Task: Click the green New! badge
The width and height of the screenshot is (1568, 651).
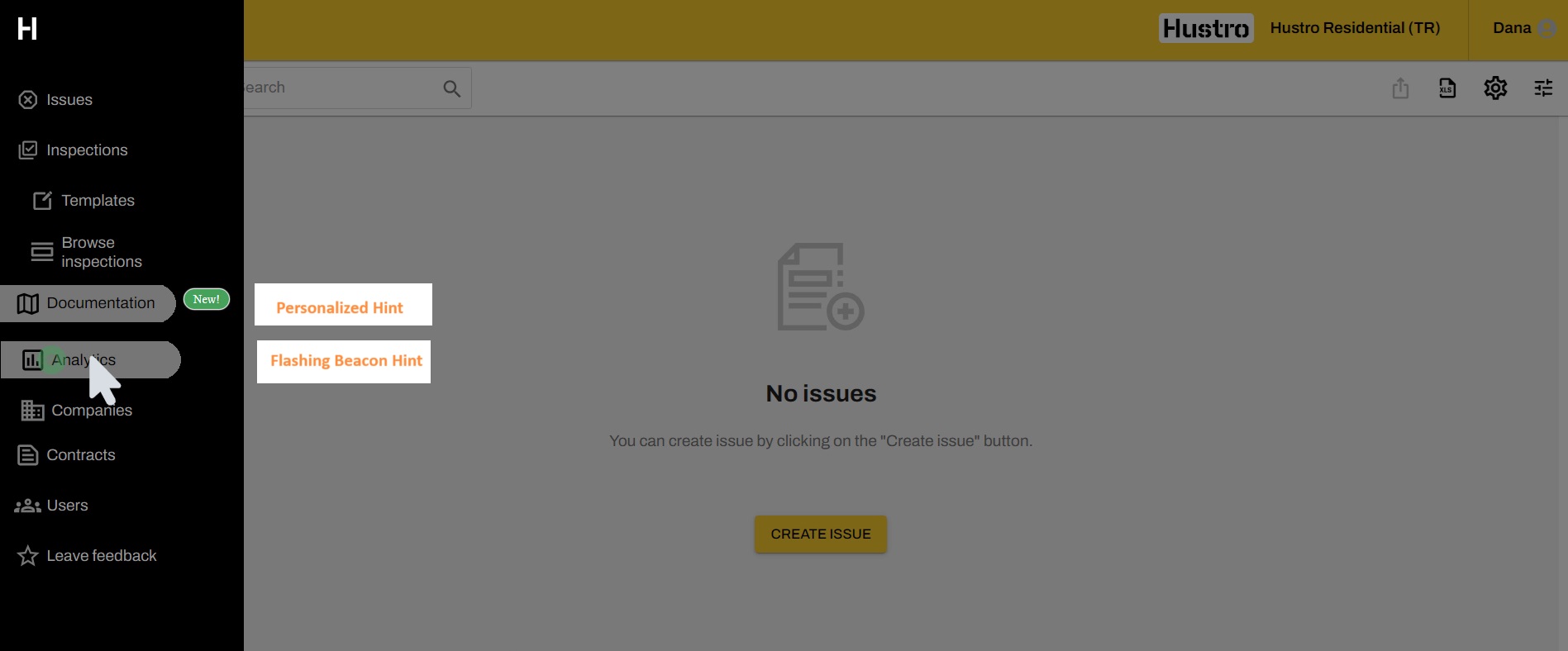Action: click(x=206, y=299)
